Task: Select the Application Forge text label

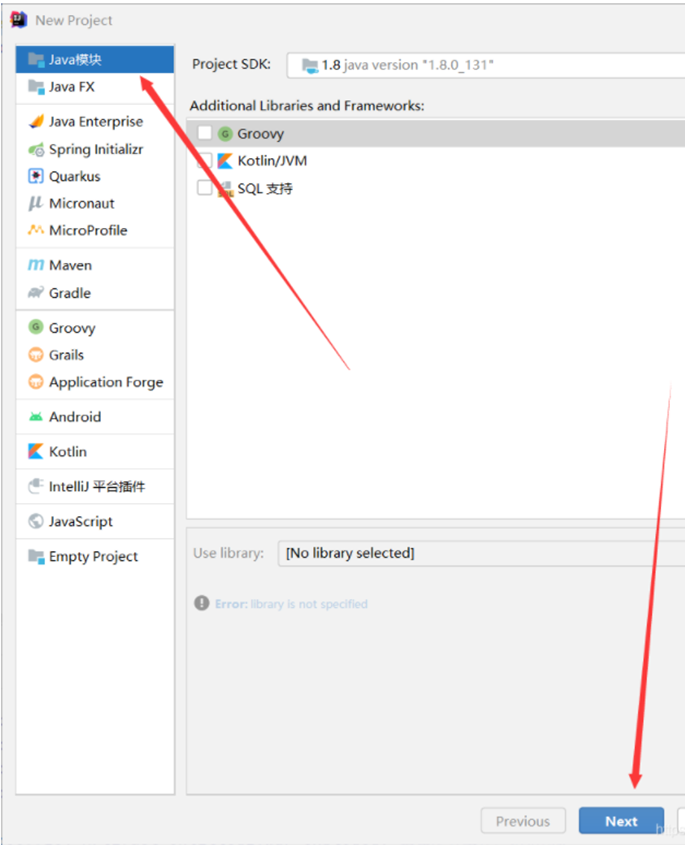Action: (106, 382)
